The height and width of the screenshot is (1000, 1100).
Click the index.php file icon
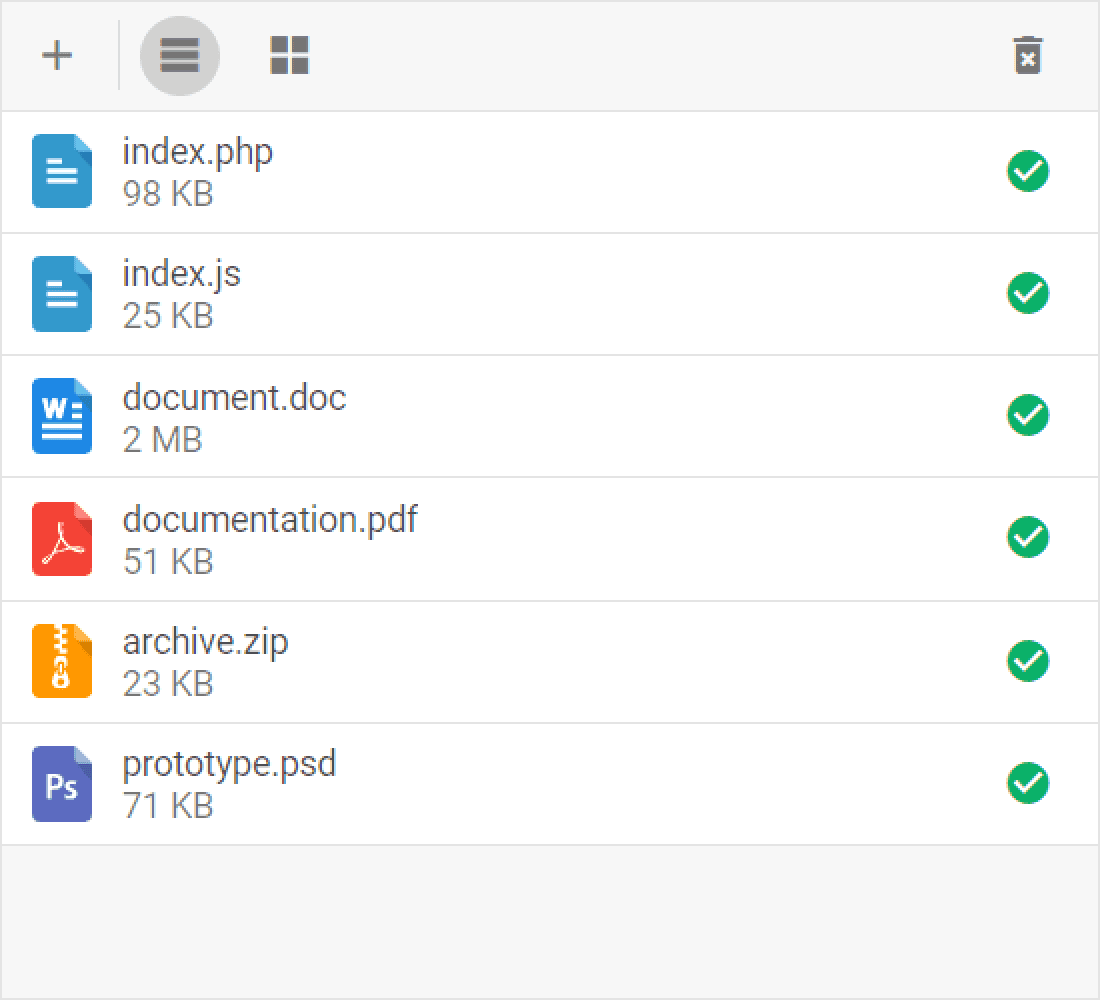coord(62,172)
